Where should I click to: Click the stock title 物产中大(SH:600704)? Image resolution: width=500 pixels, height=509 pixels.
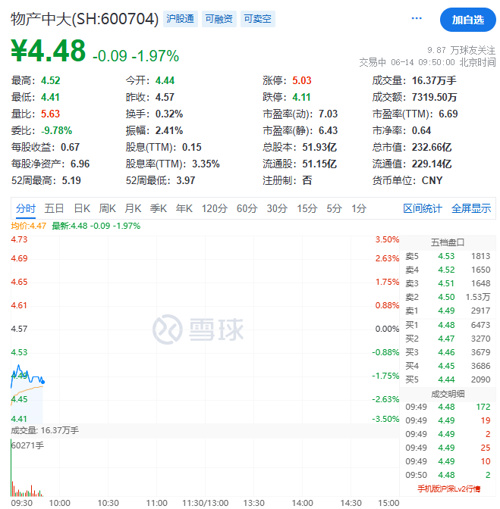[85, 19]
